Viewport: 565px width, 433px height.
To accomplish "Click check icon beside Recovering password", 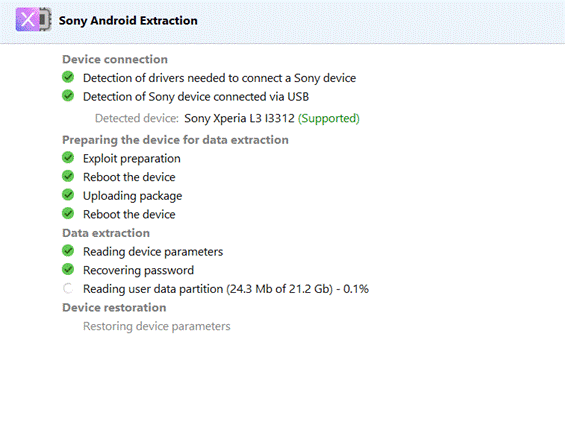I will pos(68,269).
